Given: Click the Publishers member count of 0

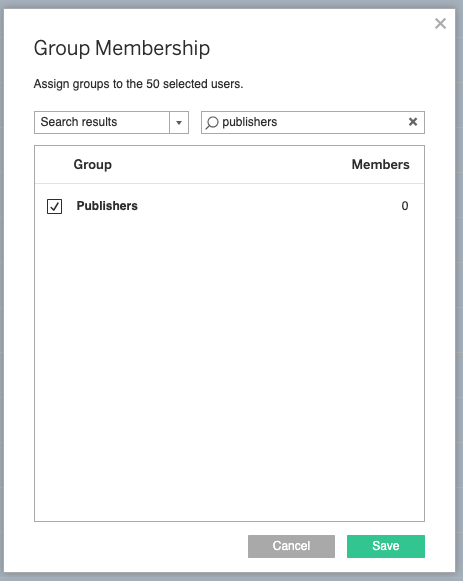Looking at the screenshot, I should point(405,206).
